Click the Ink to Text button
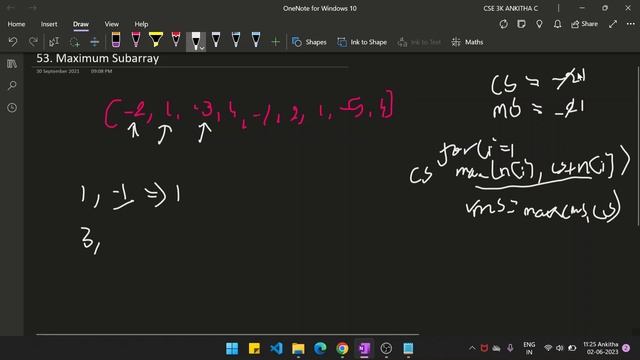Image resolution: width=640 pixels, height=360 pixels. pos(419,42)
